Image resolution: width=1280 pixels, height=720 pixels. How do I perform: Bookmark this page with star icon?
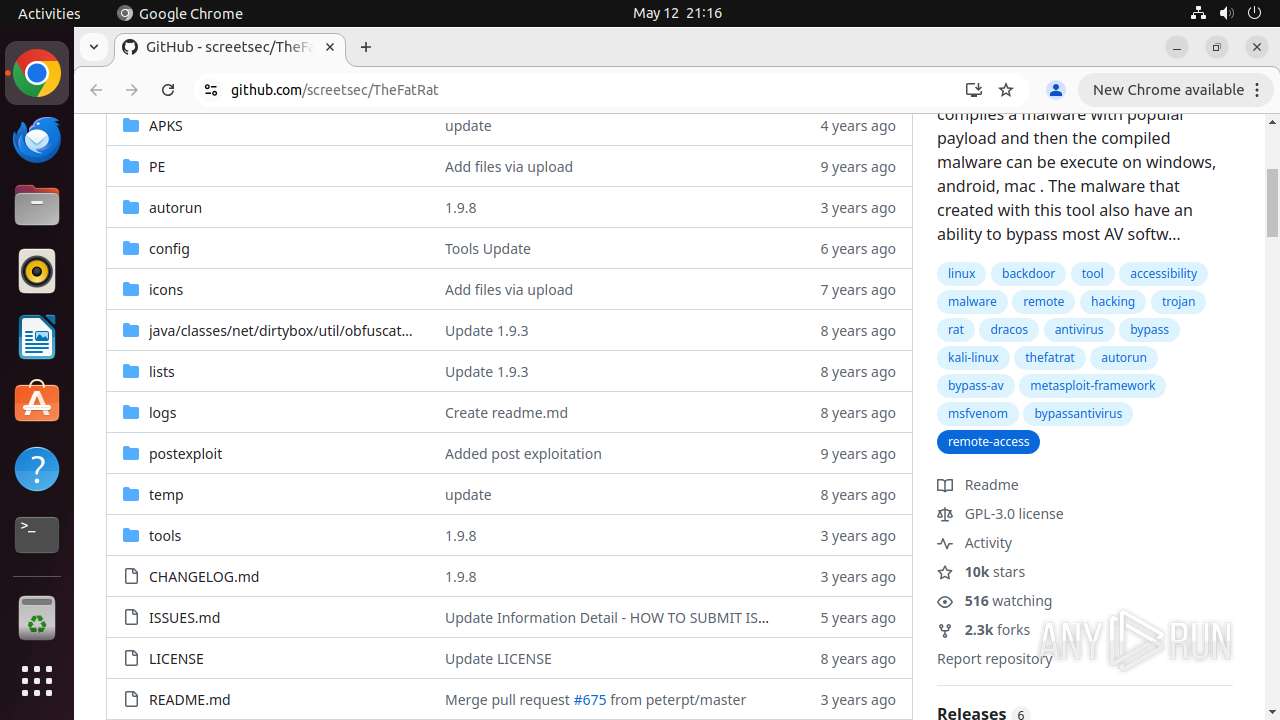pyautogui.click(x=1006, y=90)
